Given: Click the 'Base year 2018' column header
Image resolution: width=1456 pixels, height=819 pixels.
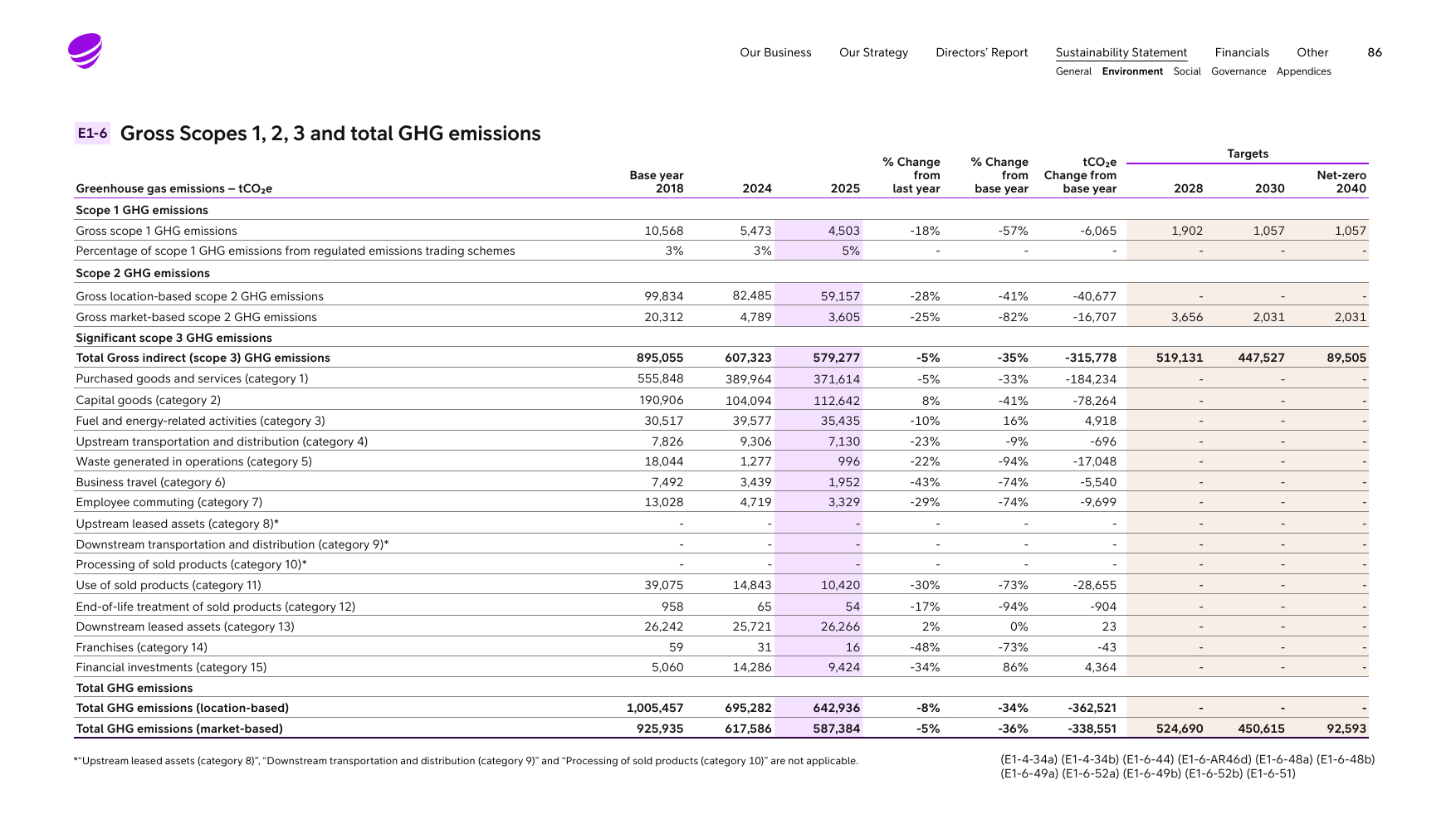Looking at the screenshot, I should 657,182.
